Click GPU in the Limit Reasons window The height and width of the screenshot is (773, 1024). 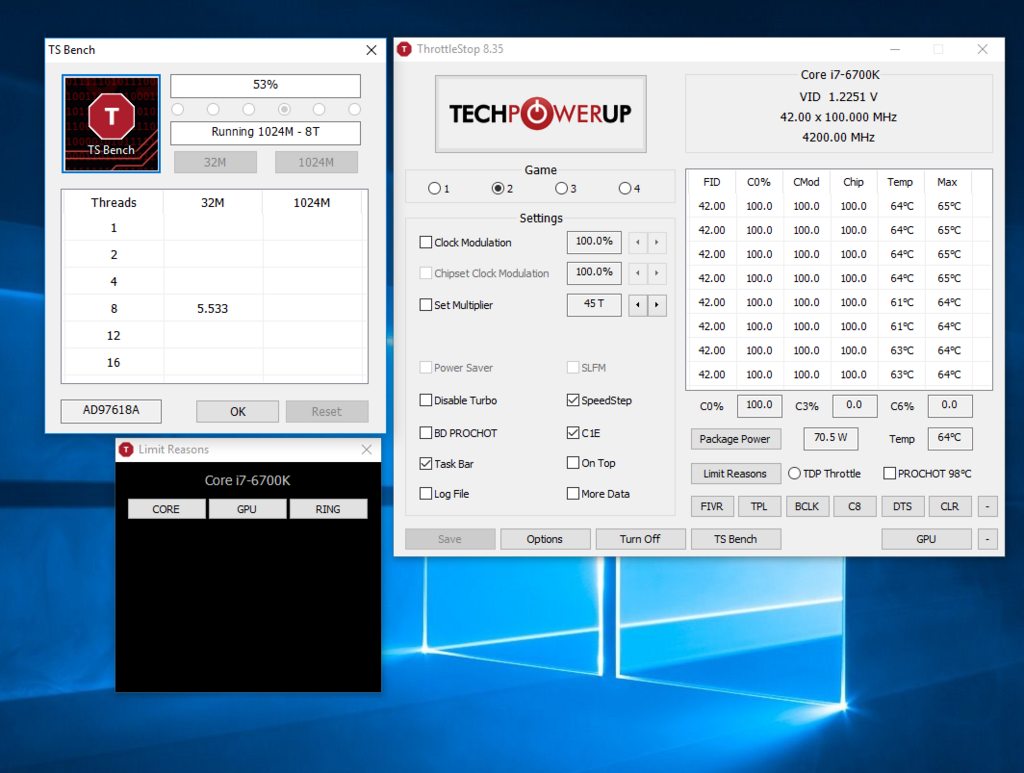247,509
